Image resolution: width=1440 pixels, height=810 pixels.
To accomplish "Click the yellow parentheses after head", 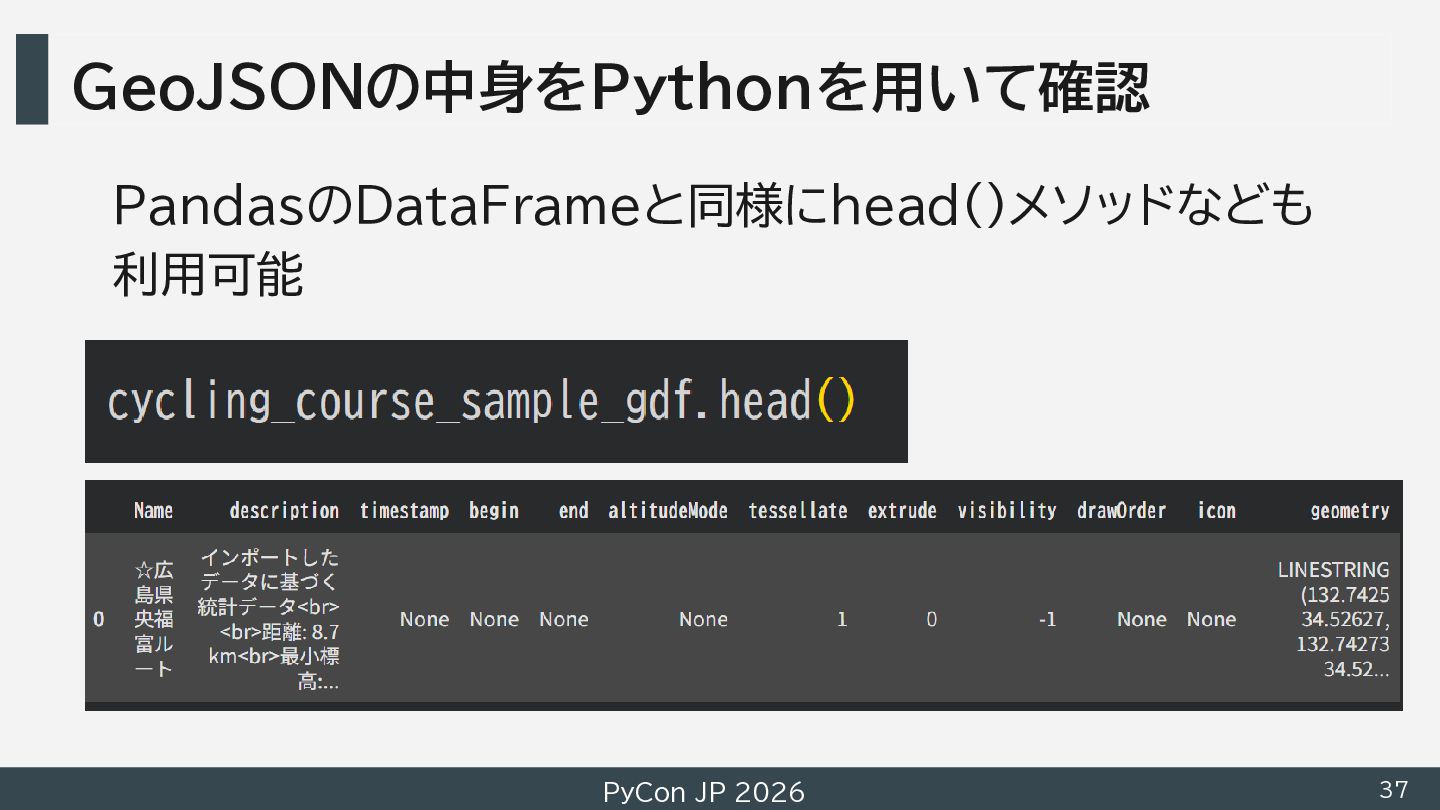I will (836, 401).
